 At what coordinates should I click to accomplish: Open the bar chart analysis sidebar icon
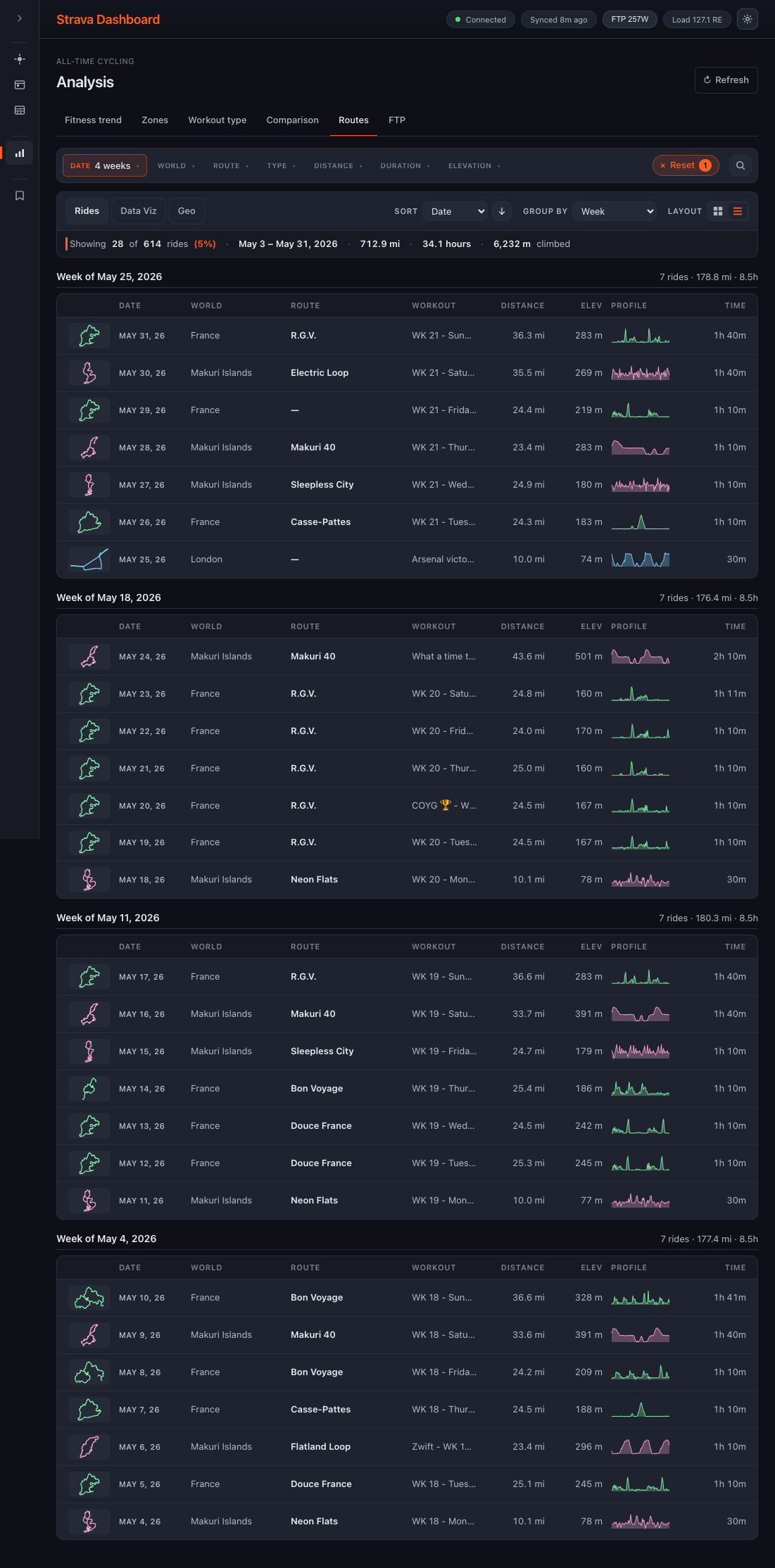pos(20,153)
